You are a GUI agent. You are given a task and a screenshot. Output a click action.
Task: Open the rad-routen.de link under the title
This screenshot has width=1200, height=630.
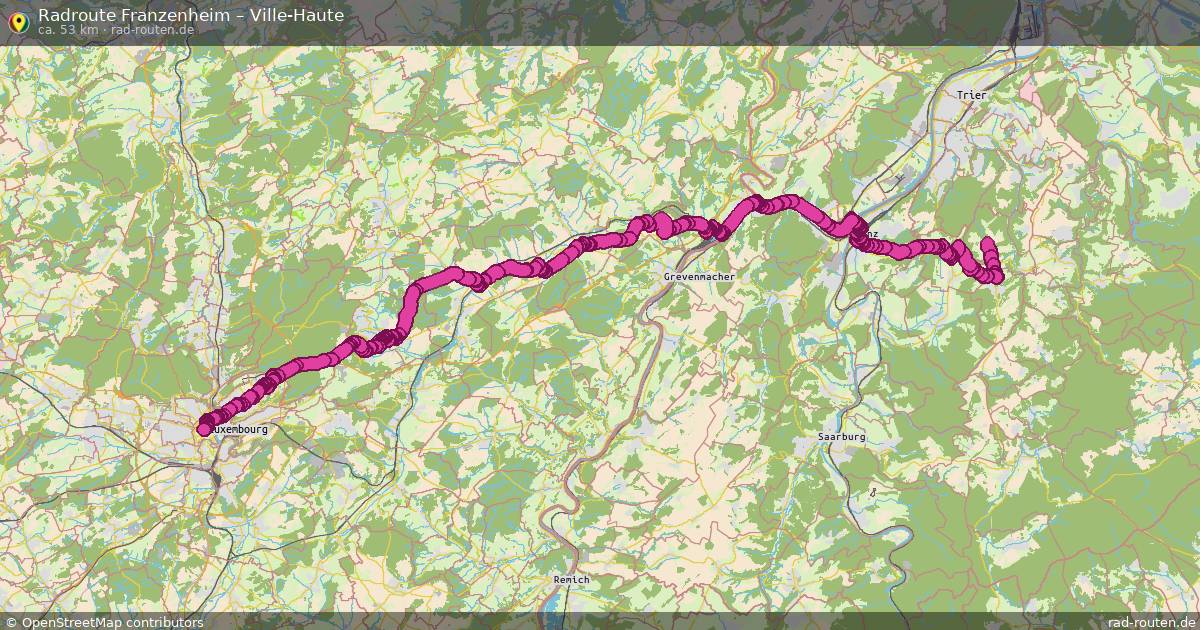152,30
